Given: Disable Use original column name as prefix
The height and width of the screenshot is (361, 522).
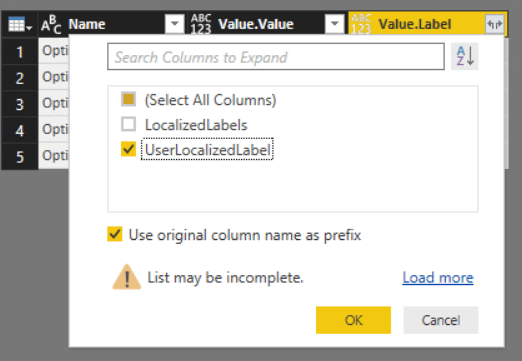Looking at the screenshot, I should pos(115,234).
